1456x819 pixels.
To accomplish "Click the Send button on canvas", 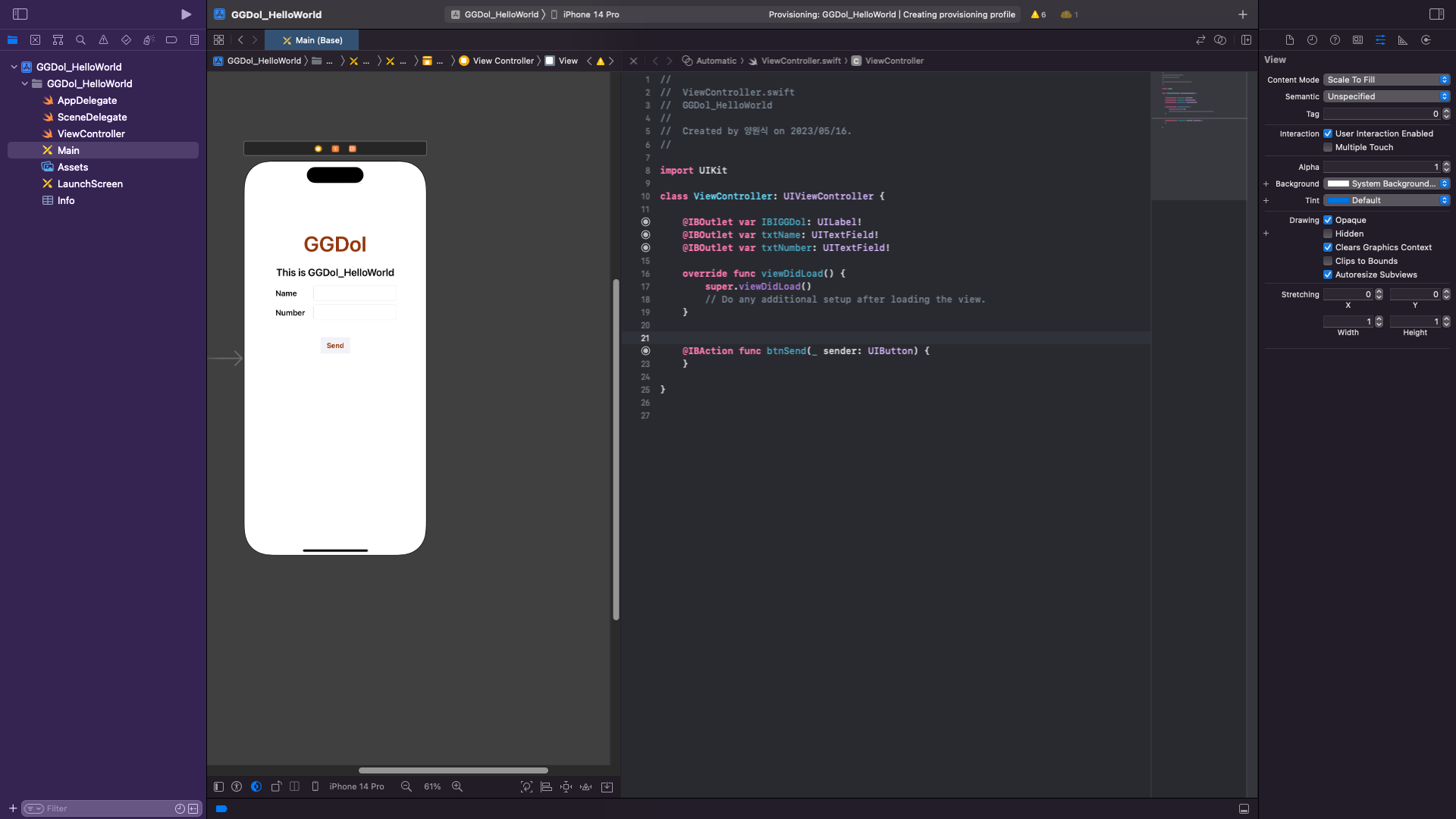I will pyautogui.click(x=335, y=346).
